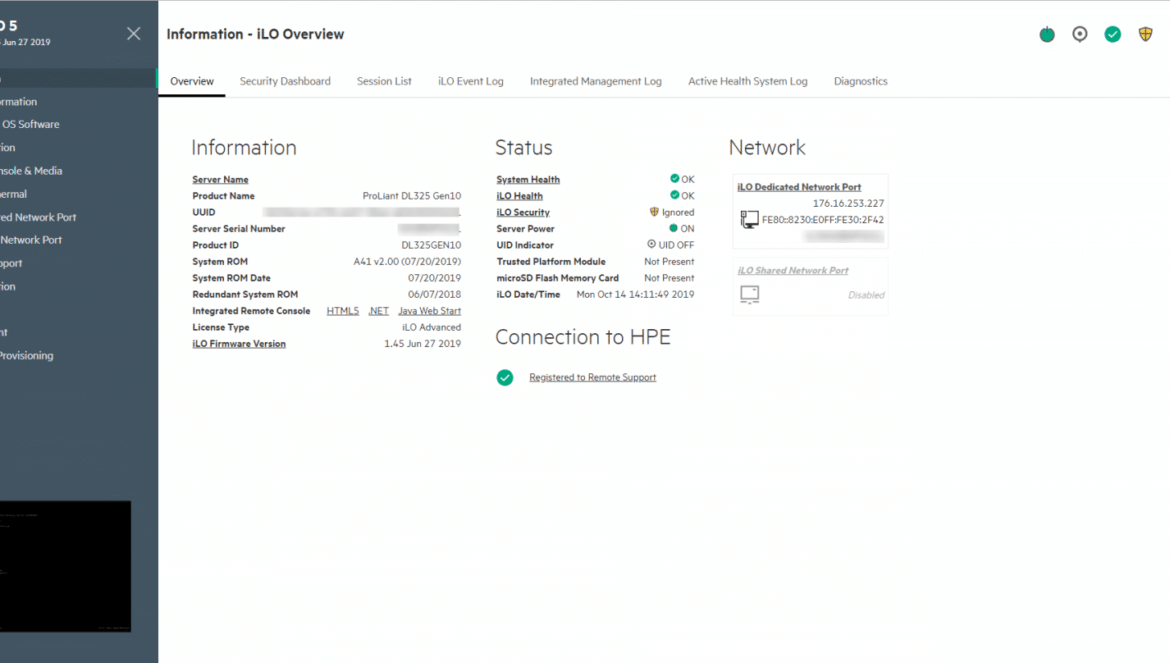This screenshot has width=1170, height=663.
Task: Click the UID OFF indicator icon
Action: tap(651, 245)
